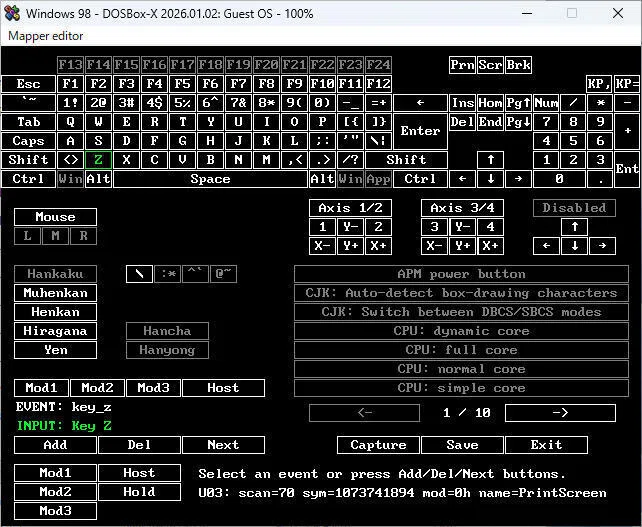642x527 pixels.
Task: Select the keypad Ent key
Action: (x=627, y=169)
